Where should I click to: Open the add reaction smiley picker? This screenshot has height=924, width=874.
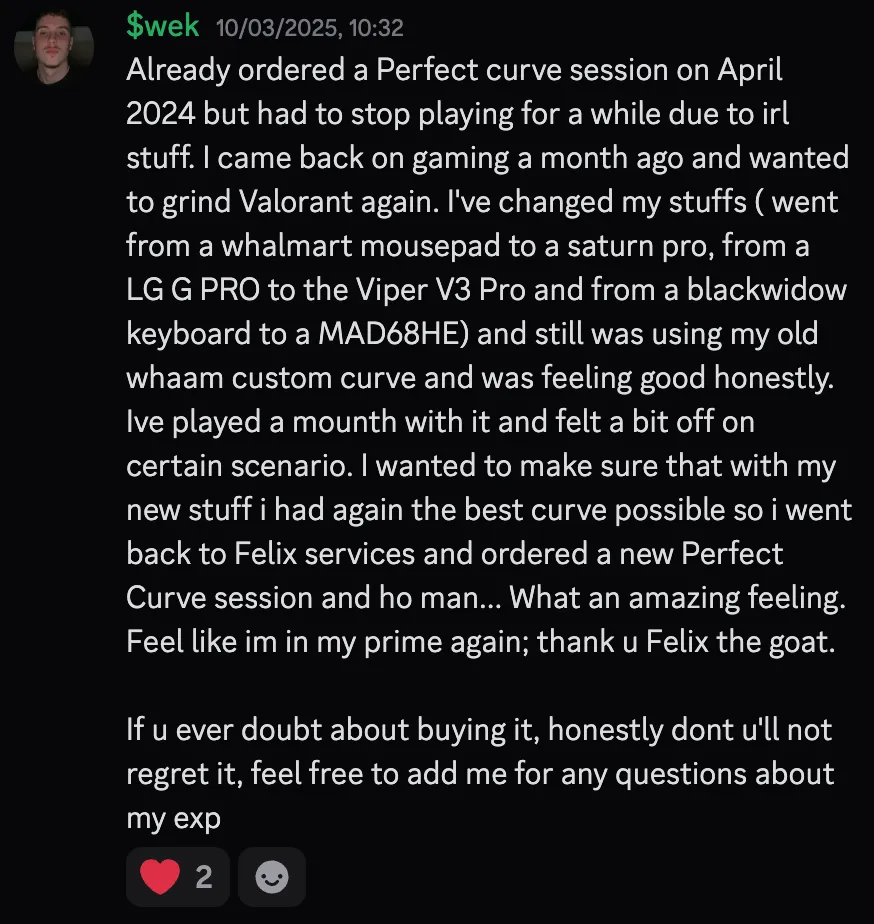271,877
